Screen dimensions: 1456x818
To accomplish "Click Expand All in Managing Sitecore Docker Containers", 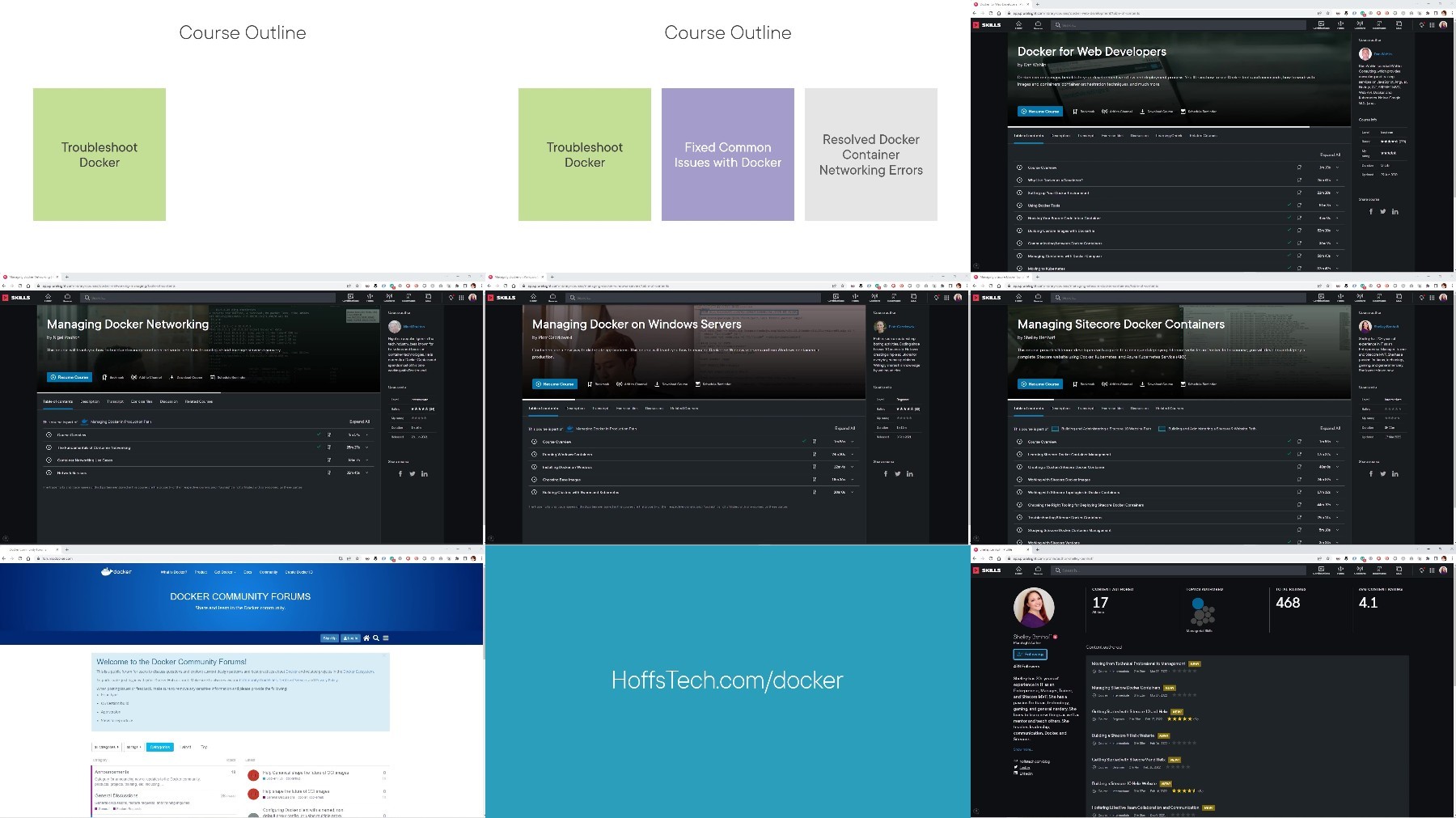I will click(x=1330, y=428).
